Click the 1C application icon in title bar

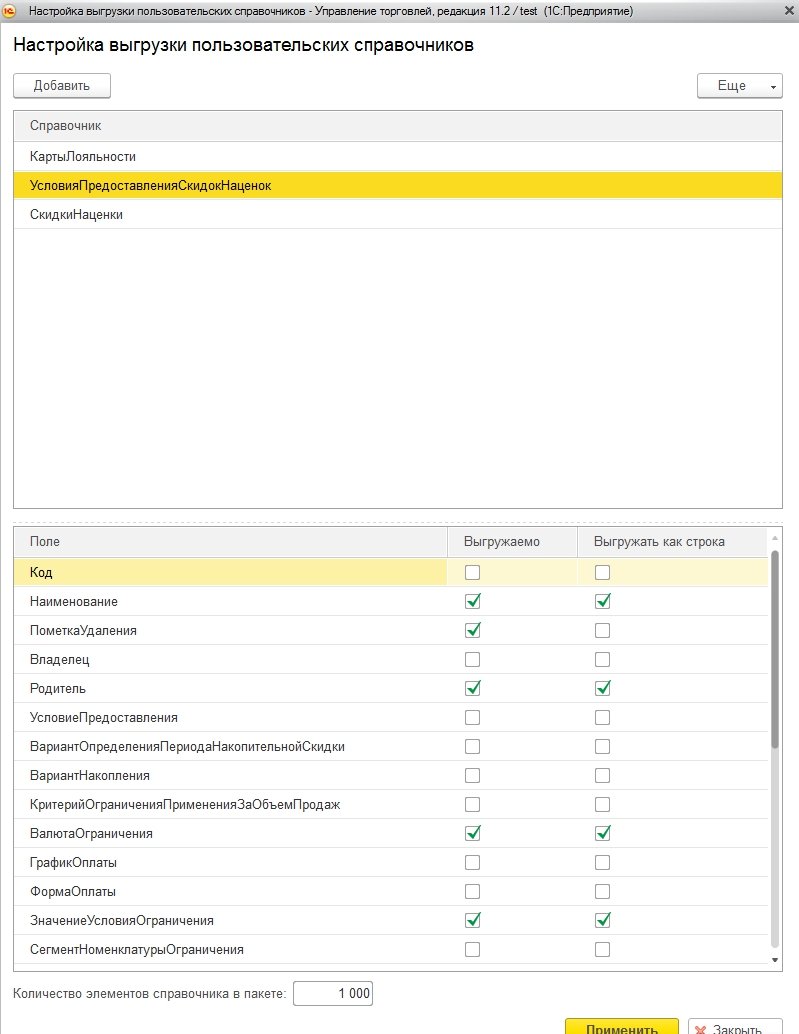pyautogui.click(x=9, y=11)
